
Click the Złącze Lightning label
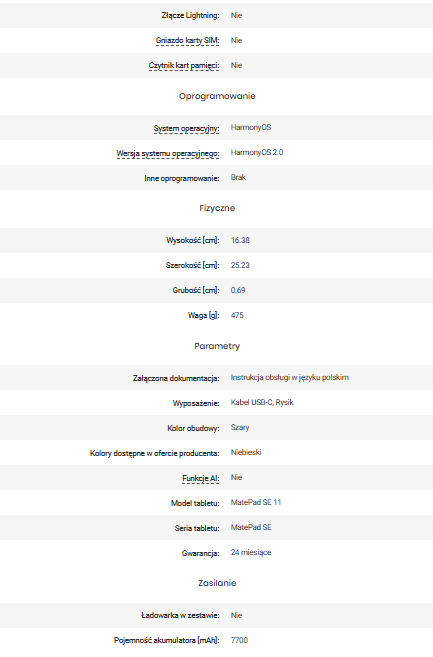point(190,16)
